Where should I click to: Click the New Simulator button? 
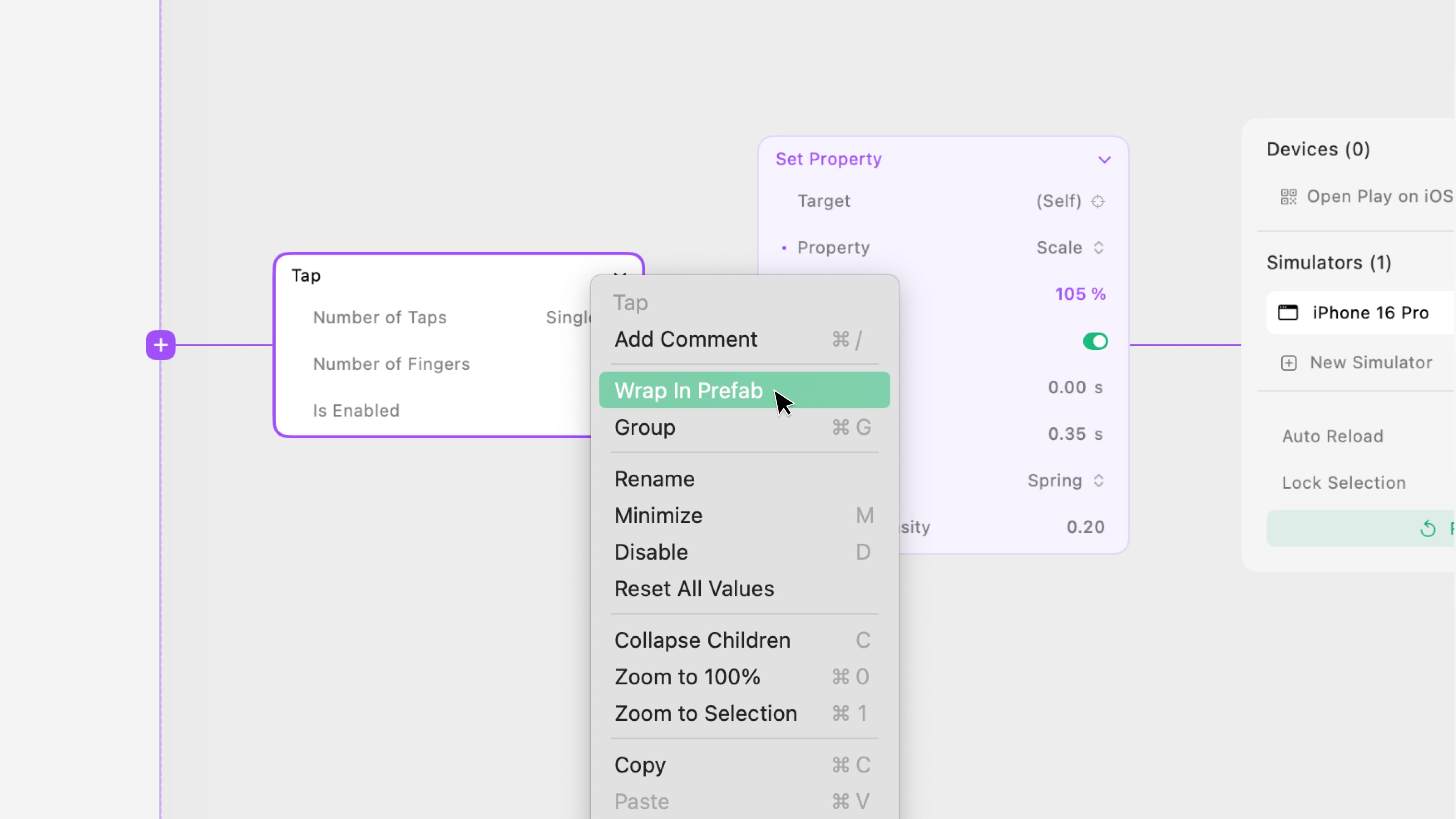point(1370,363)
